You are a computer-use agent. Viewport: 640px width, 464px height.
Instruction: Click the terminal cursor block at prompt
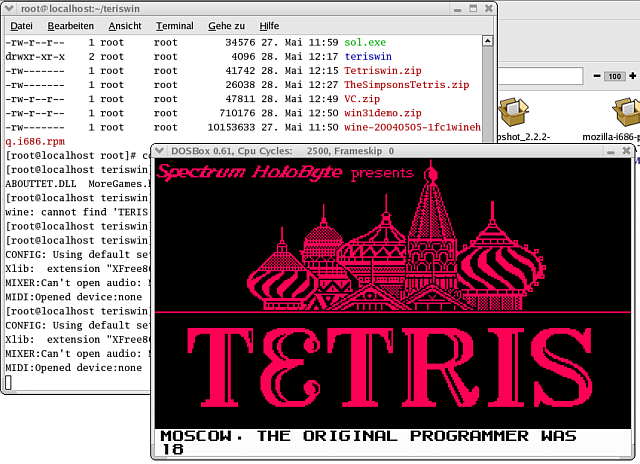tap(8, 382)
